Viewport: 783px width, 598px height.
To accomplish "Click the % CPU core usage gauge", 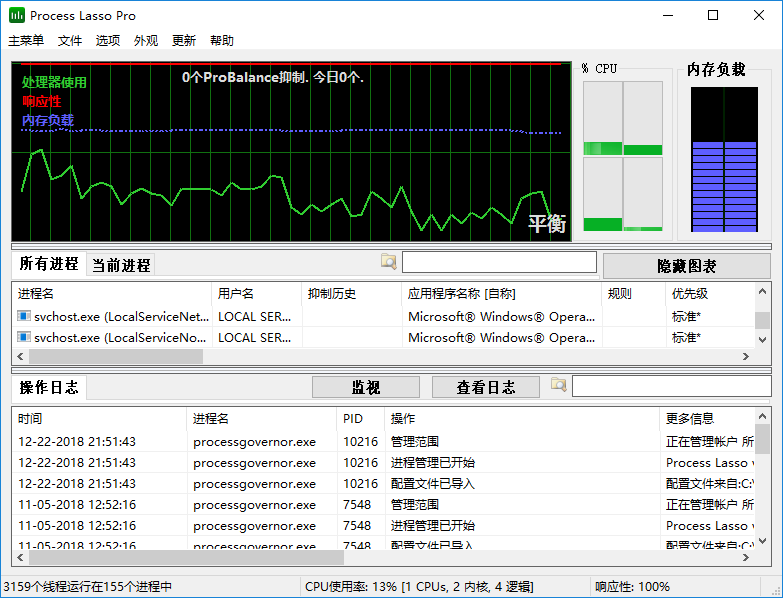I will coord(623,156).
